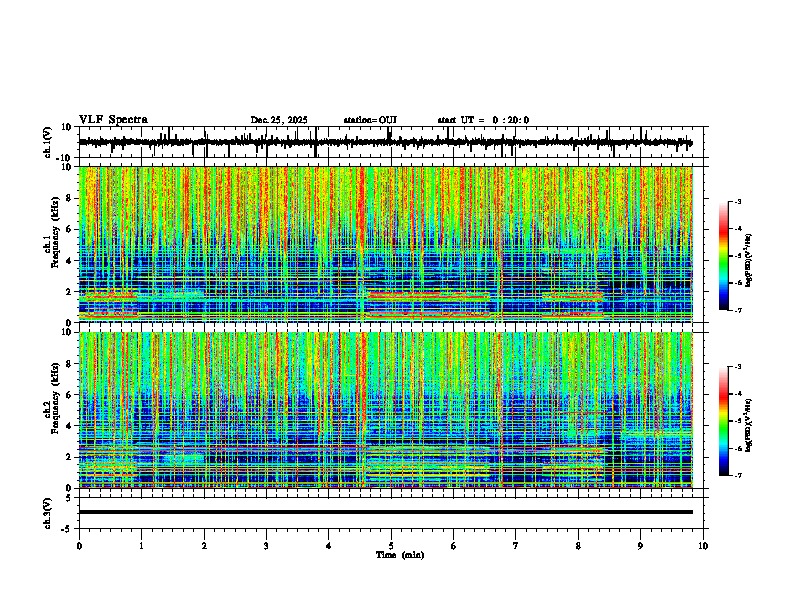This screenshot has width=792, height=612.
Task: Click the "ch.1(V)" axis label
Action: pyautogui.click(x=48, y=143)
